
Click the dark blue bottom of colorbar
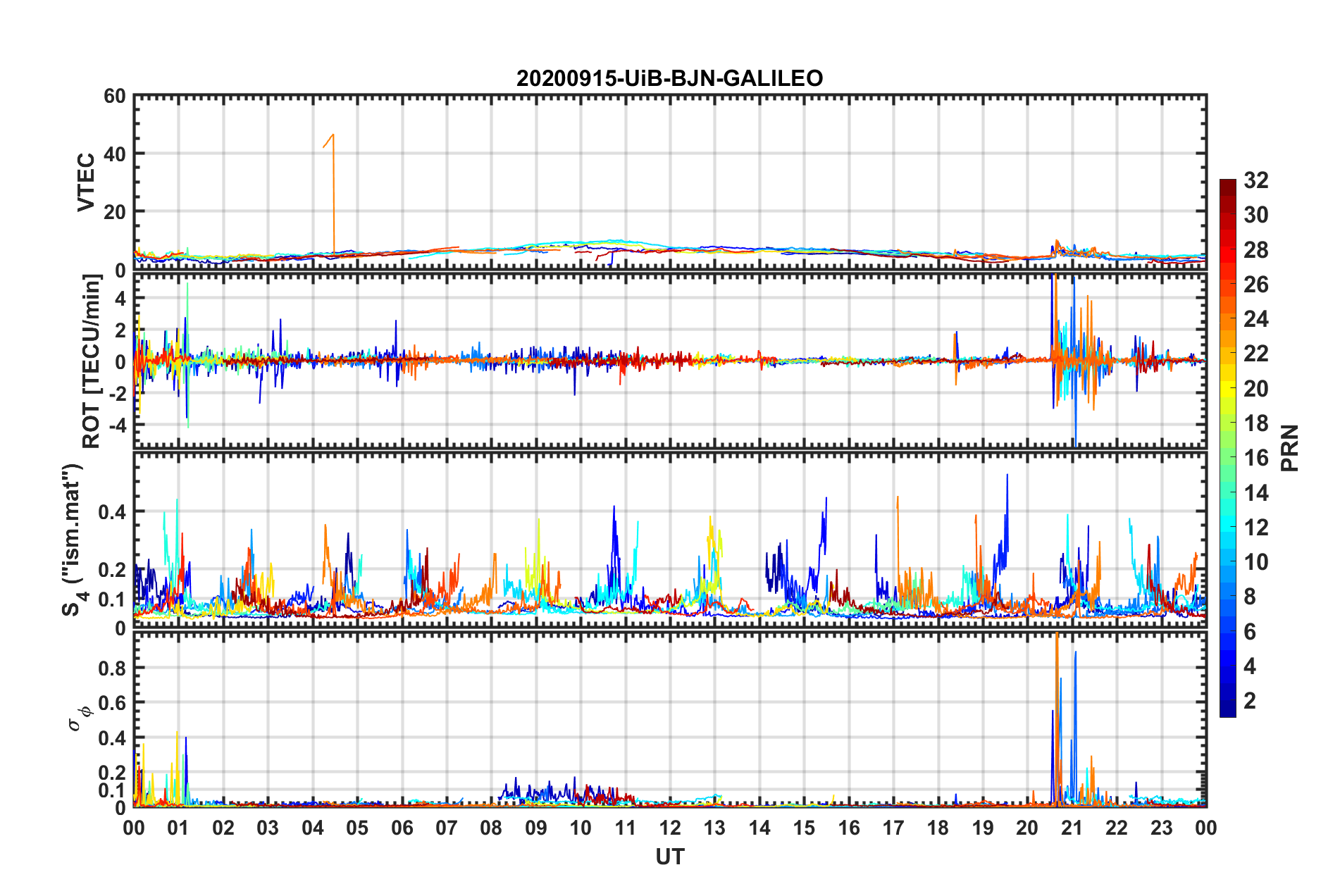click(x=1228, y=711)
